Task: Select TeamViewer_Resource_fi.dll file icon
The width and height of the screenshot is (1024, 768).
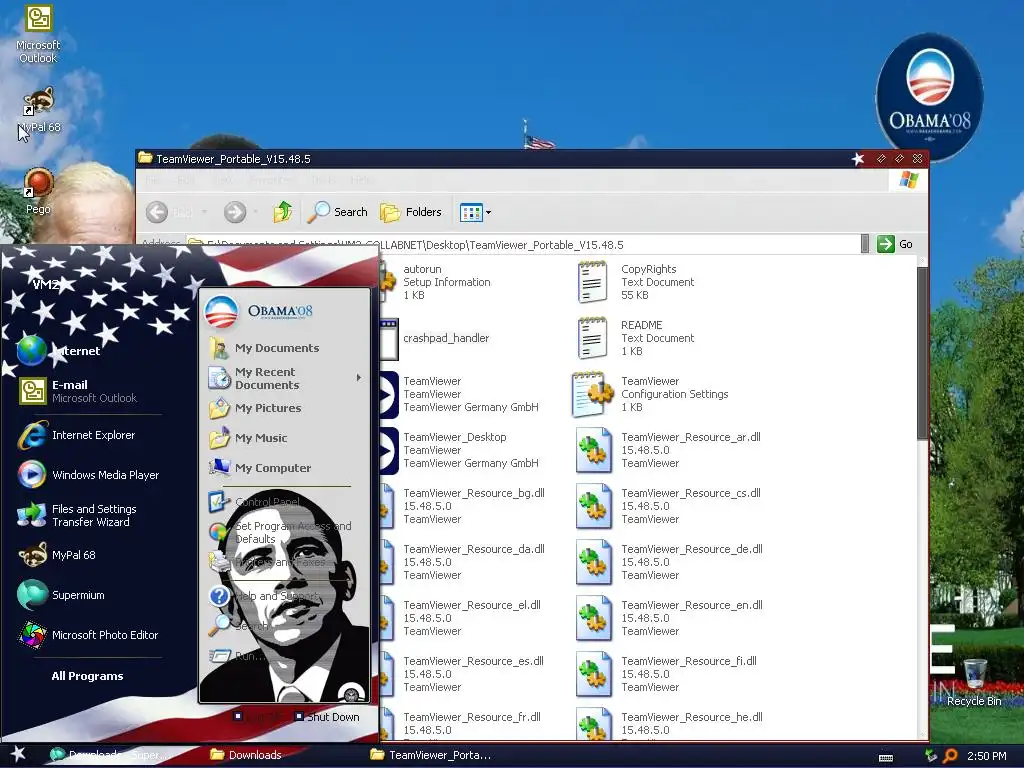Action: (593, 674)
